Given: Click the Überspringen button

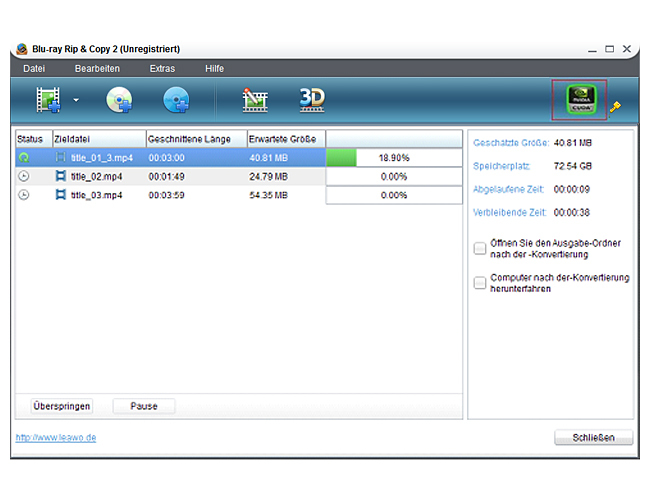Looking at the screenshot, I should [62, 406].
